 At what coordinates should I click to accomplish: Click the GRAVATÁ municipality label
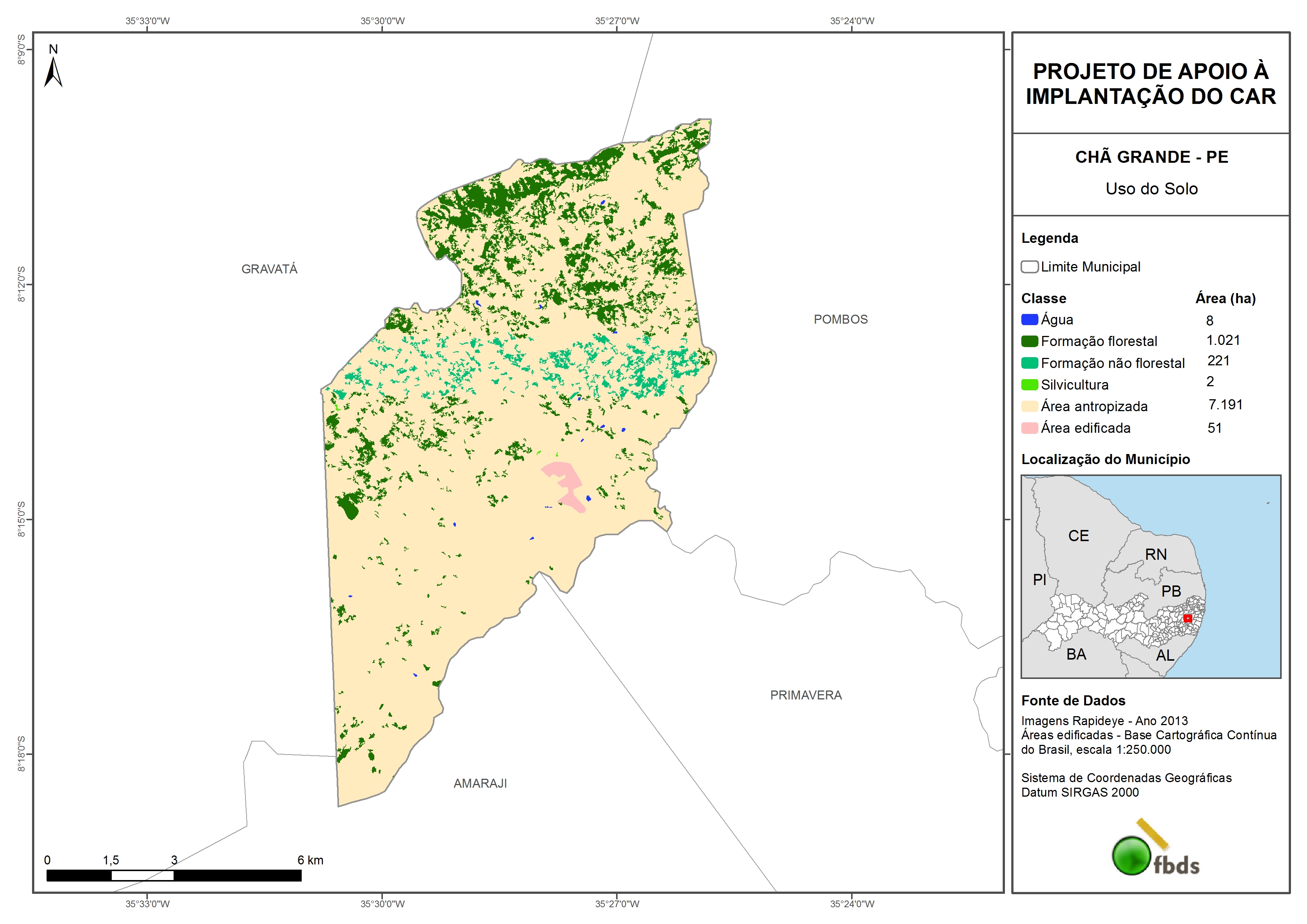pyautogui.click(x=269, y=269)
